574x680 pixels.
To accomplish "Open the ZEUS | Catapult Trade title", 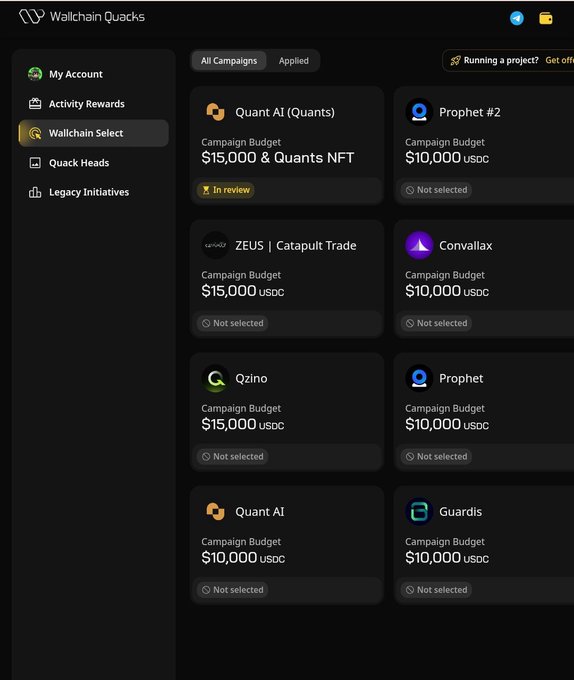I will (x=296, y=245).
